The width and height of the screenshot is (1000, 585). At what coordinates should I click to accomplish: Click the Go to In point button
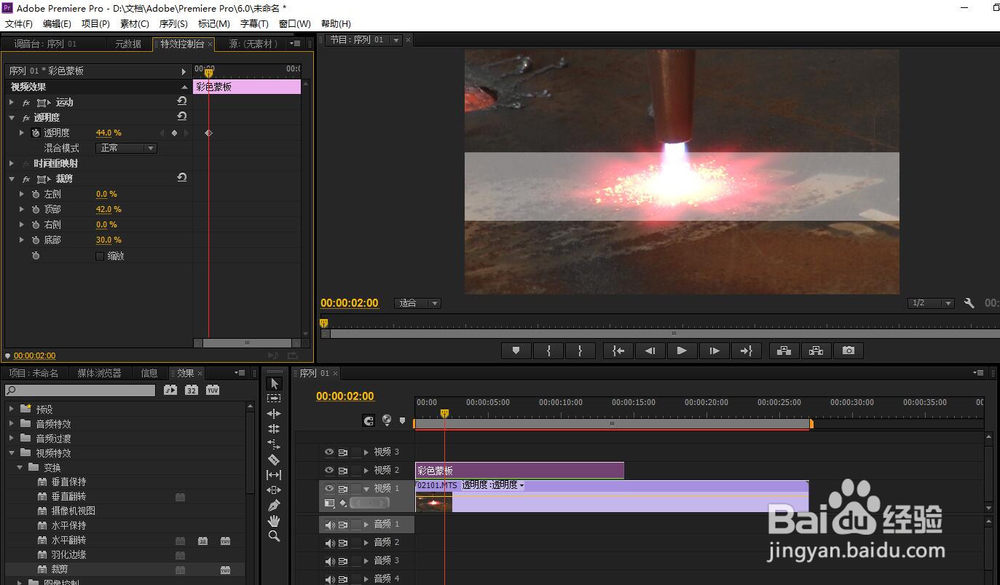point(618,350)
